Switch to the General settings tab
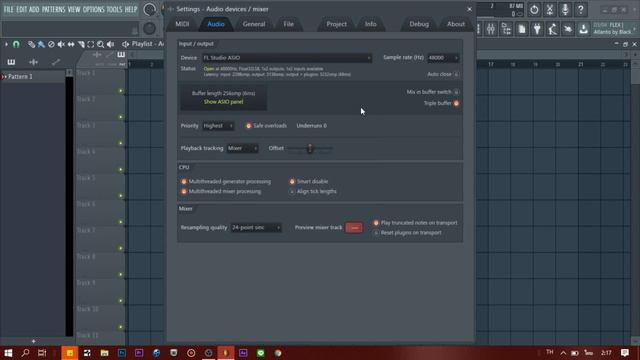Viewport: 640px width, 360px height. [254, 24]
